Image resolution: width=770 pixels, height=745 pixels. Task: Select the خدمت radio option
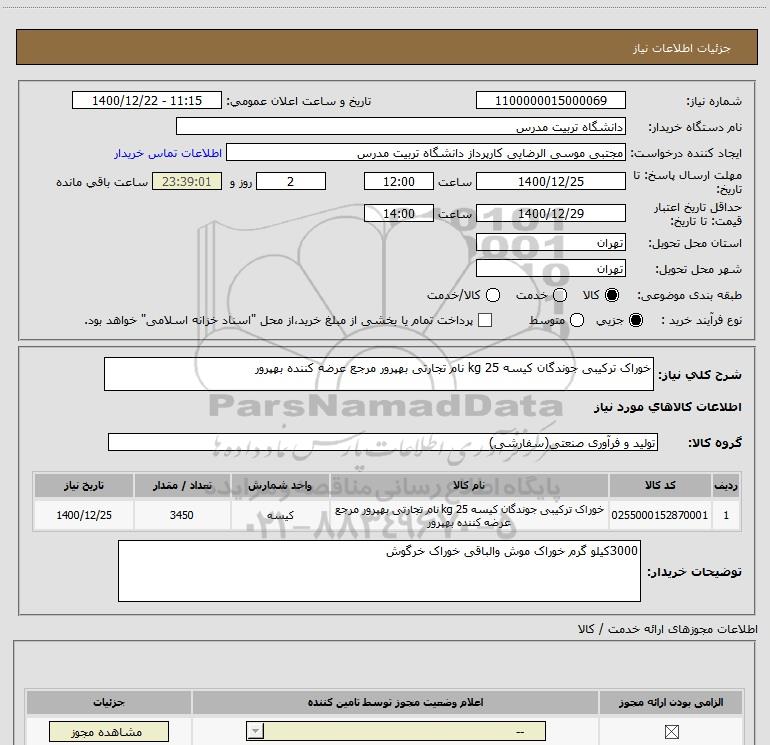560,295
